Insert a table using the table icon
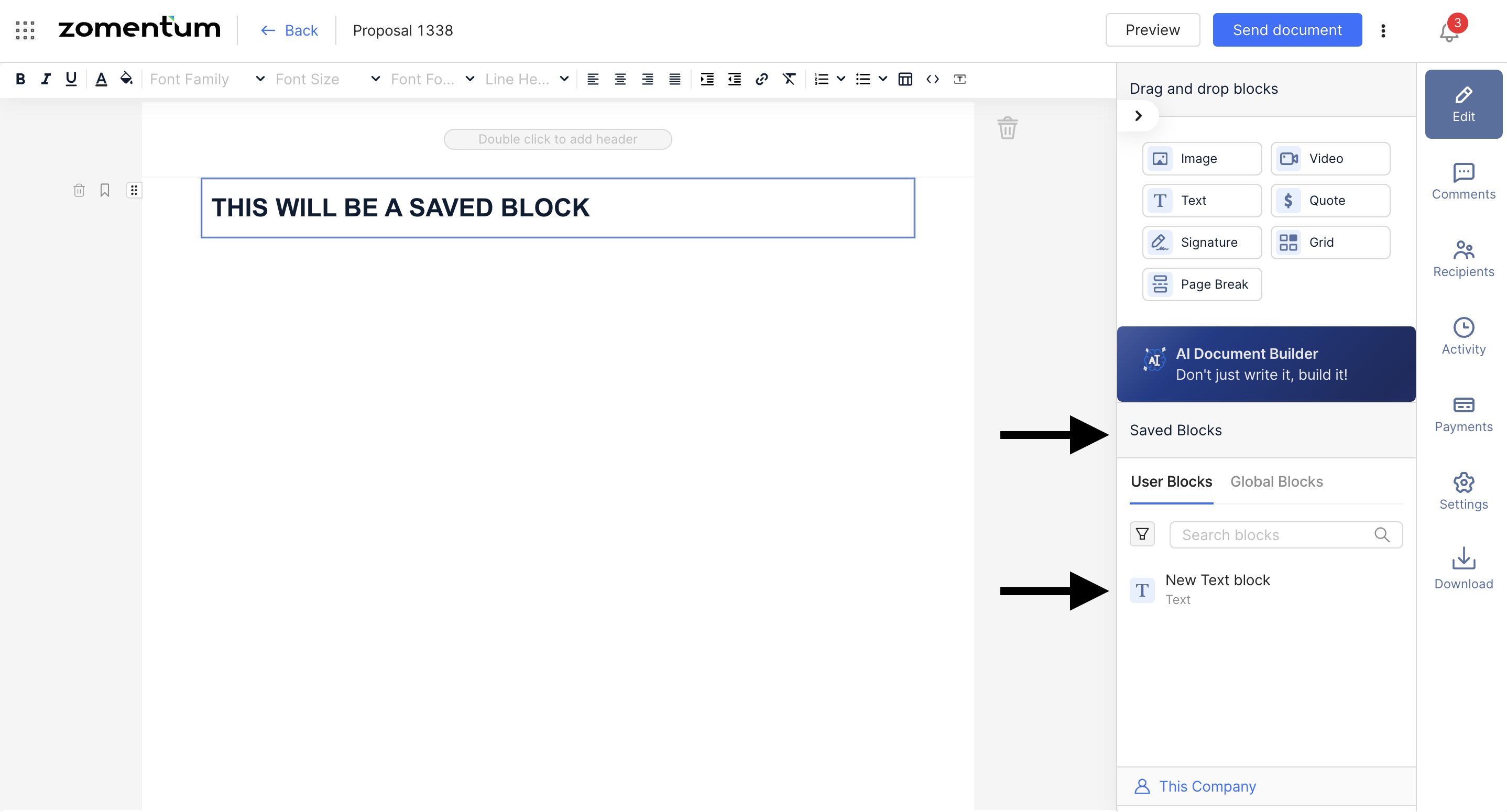The height and width of the screenshot is (812, 1507). tap(904, 79)
